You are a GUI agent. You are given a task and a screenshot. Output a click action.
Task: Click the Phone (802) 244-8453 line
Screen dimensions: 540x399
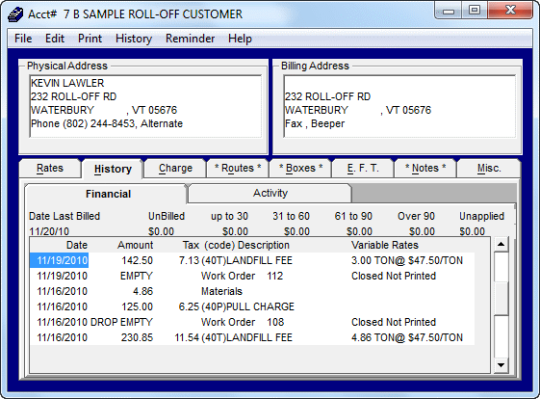(107, 124)
